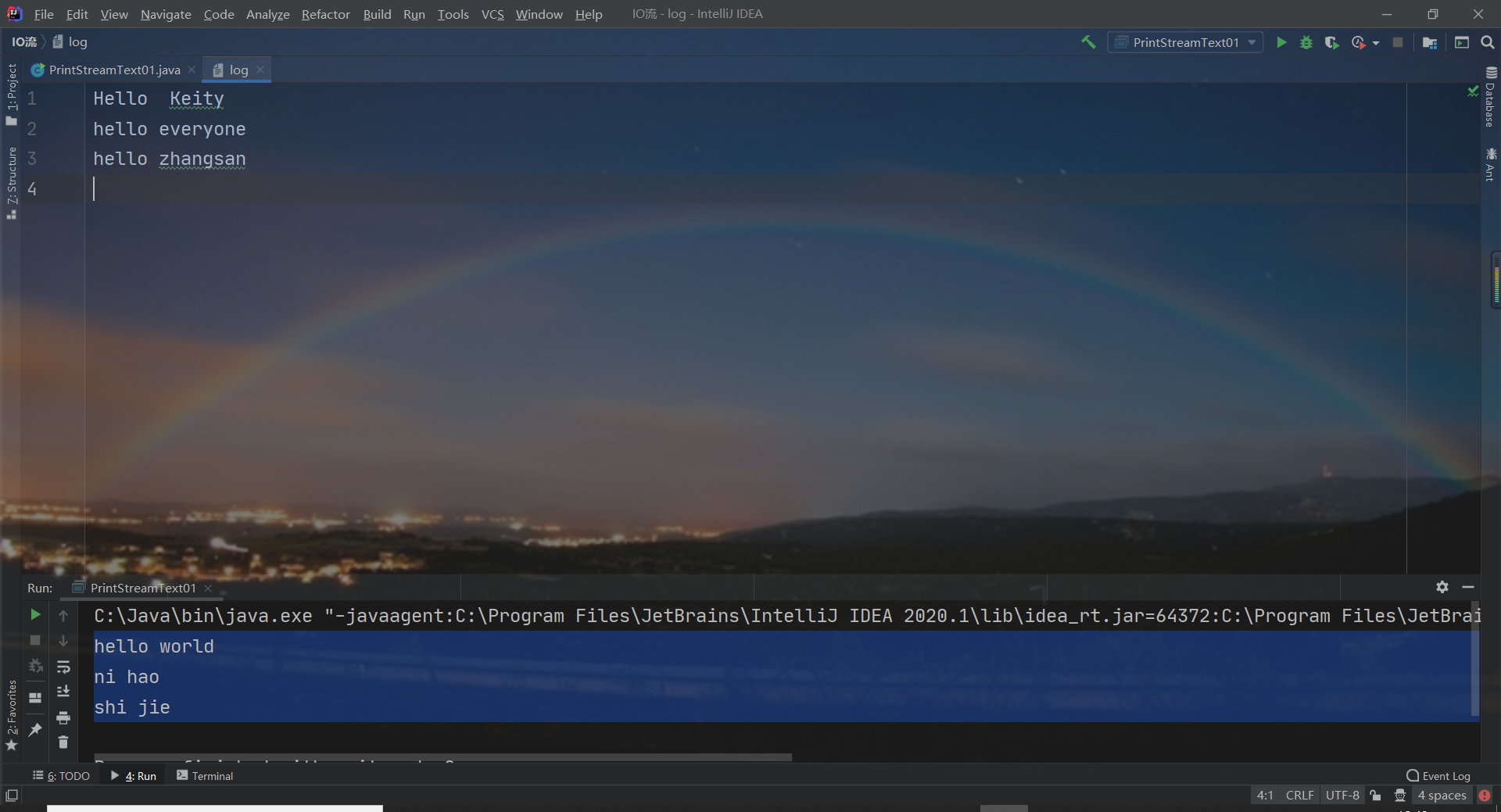
Task: Open the UTF-8 file encoding selector
Action: (1342, 796)
